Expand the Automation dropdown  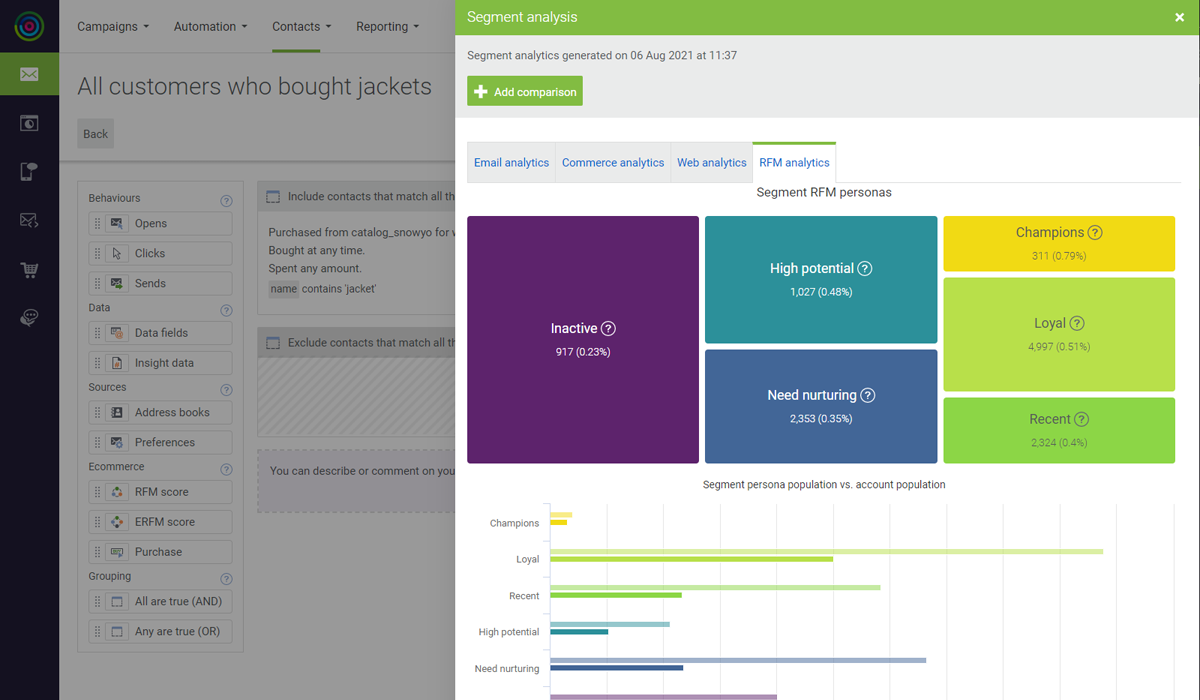(209, 26)
